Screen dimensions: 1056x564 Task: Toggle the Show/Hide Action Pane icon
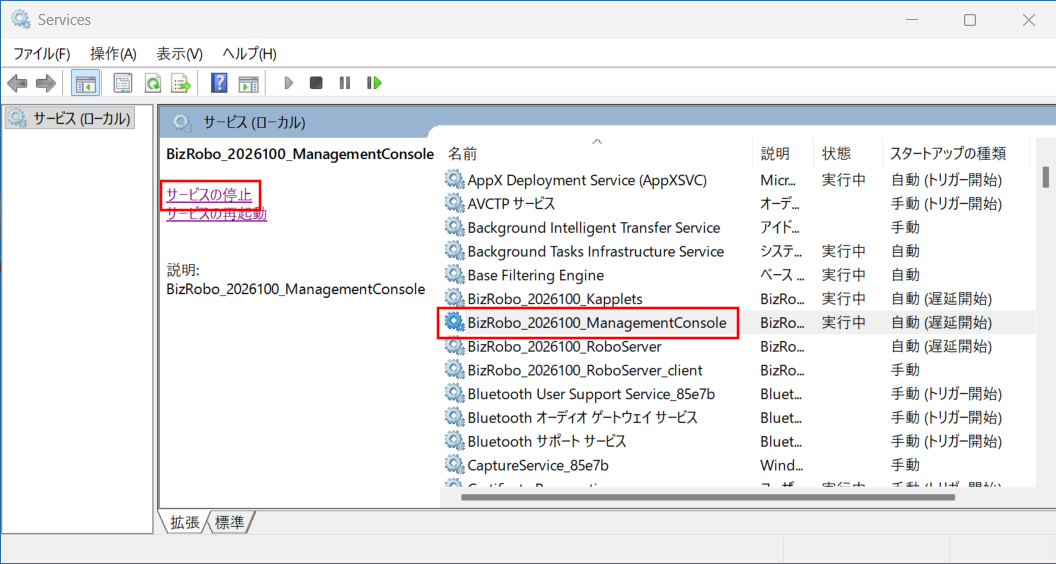click(x=249, y=84)
